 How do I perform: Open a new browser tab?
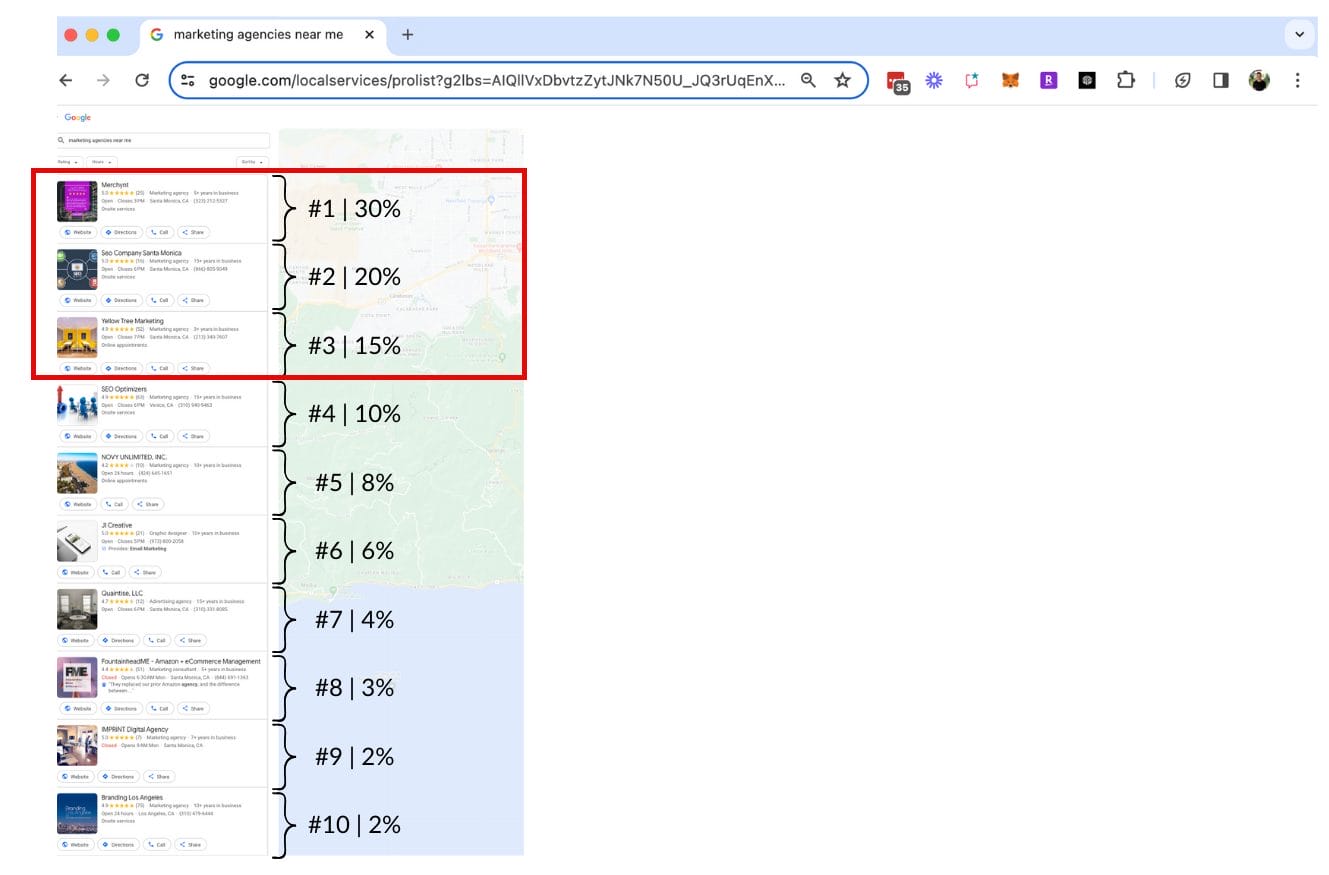click(407, 34)
